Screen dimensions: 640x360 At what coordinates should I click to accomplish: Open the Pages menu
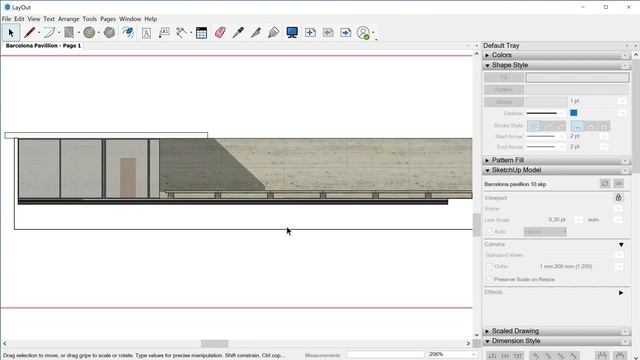[108, 19]
